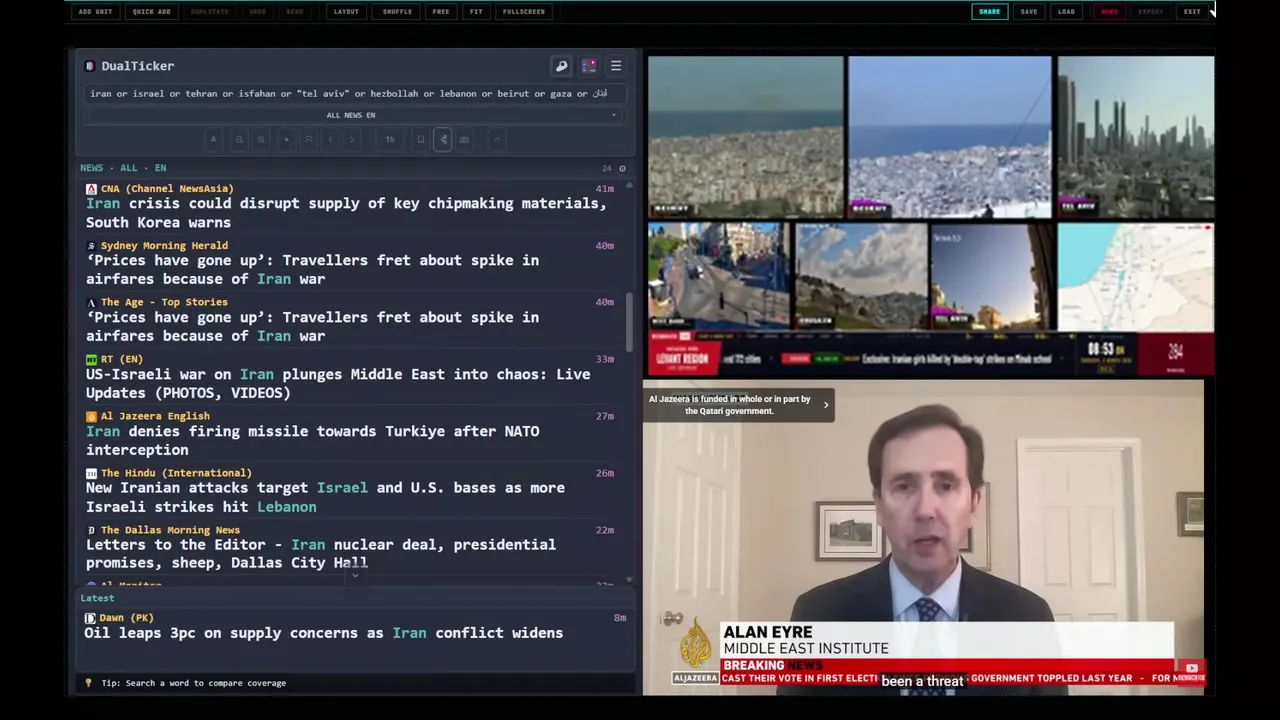
Task: Click the DualTicker logo icon
Action: pos(90,66)
